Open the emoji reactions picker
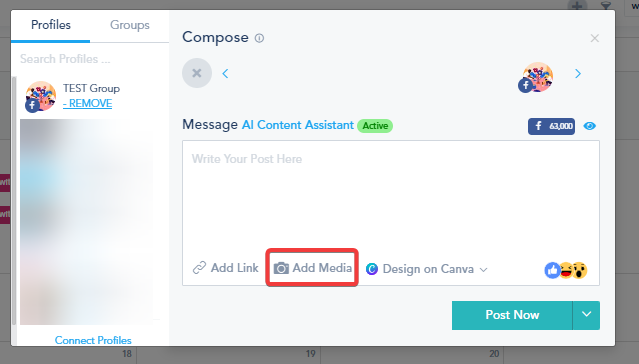 [x=566, y=270]
